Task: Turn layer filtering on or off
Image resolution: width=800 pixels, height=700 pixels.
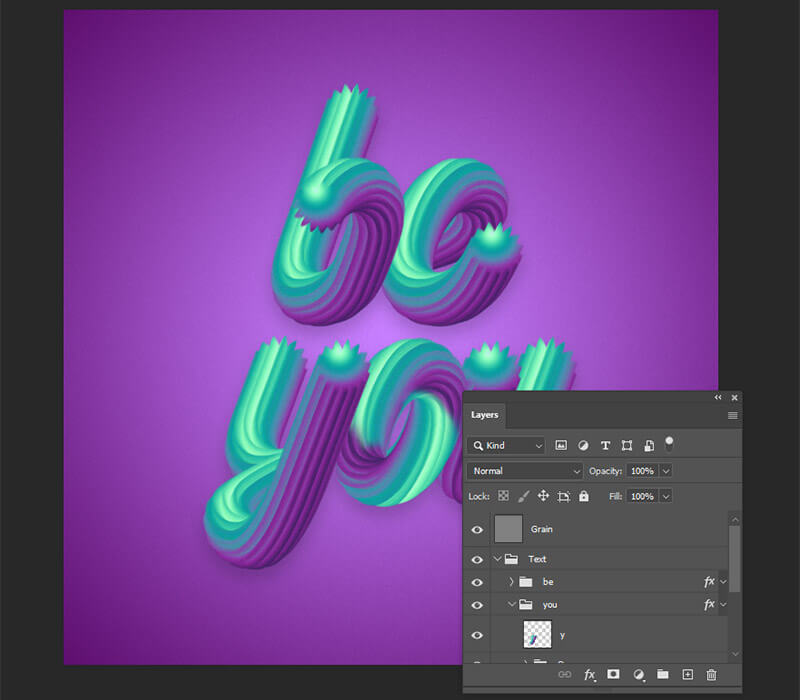Action: pos(669,442)
